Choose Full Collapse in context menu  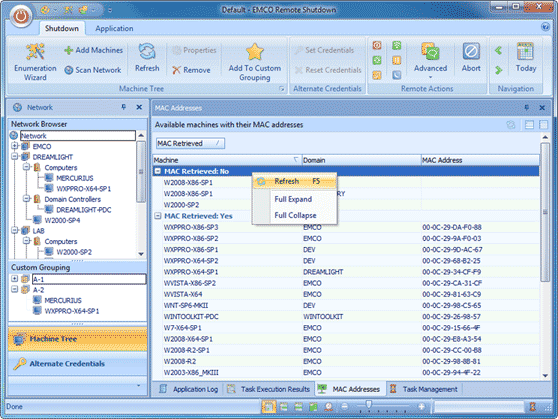295,215
